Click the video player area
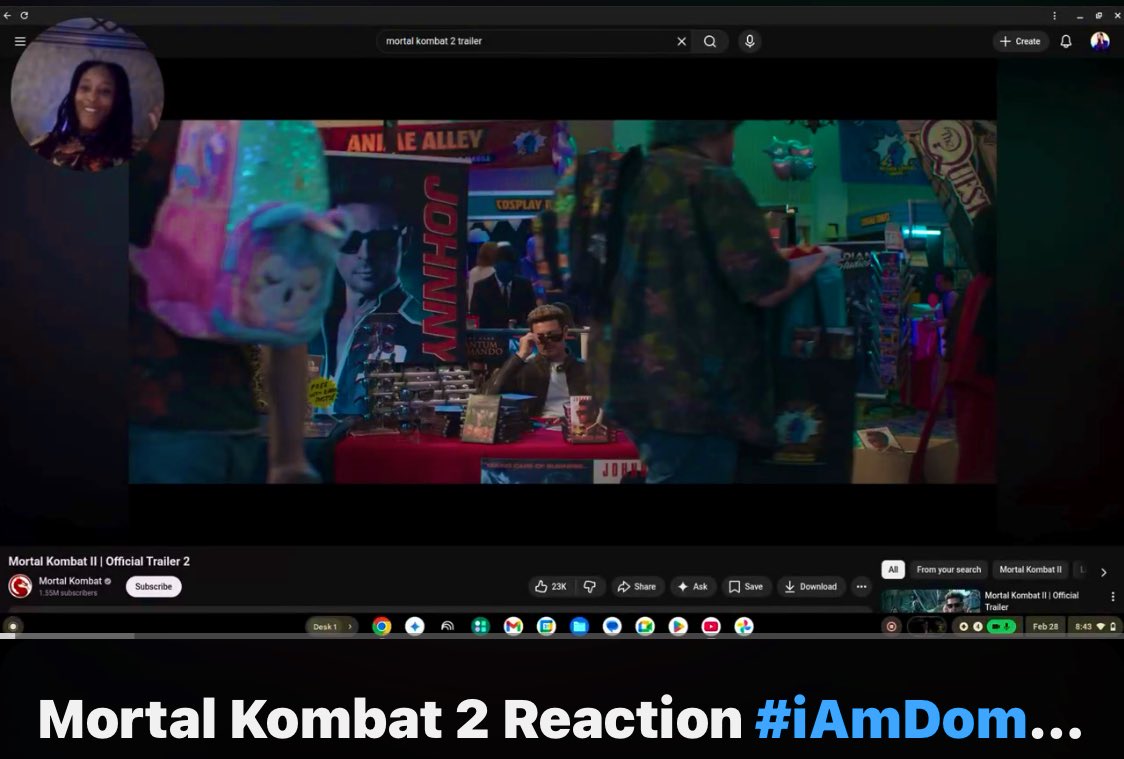This screenshot has width=1124, height=759. [563, 302]
